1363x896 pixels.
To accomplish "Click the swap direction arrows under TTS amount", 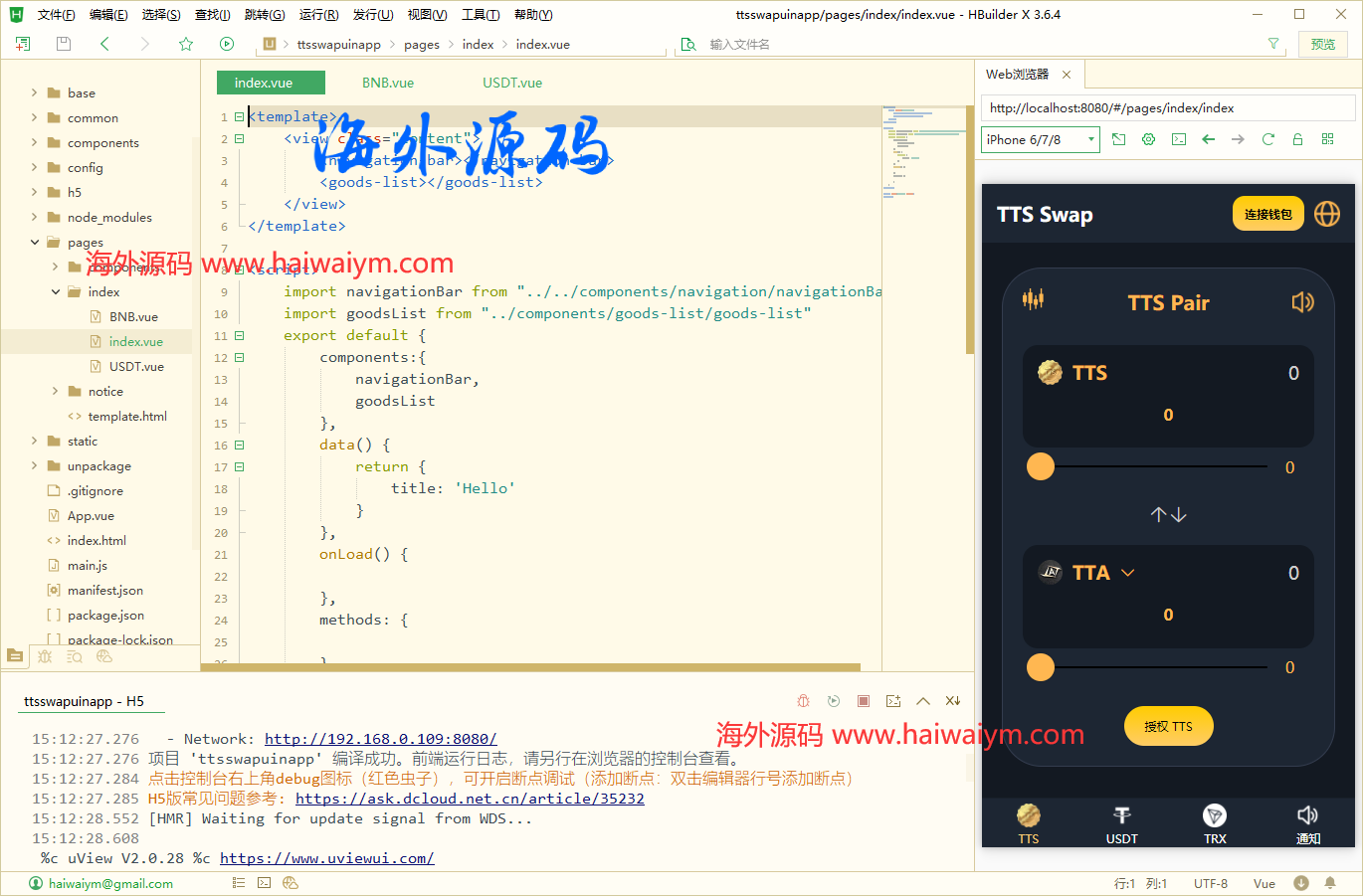I will tap(1167, 514).
